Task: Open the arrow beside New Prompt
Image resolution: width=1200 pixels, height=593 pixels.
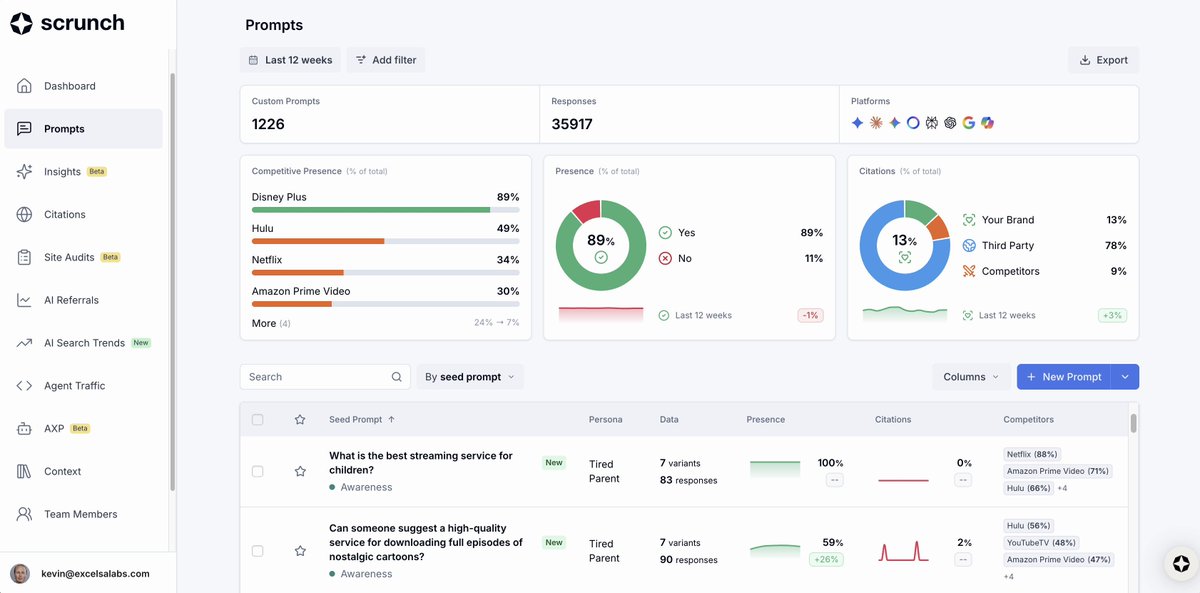Action: tap(1125, 377)
